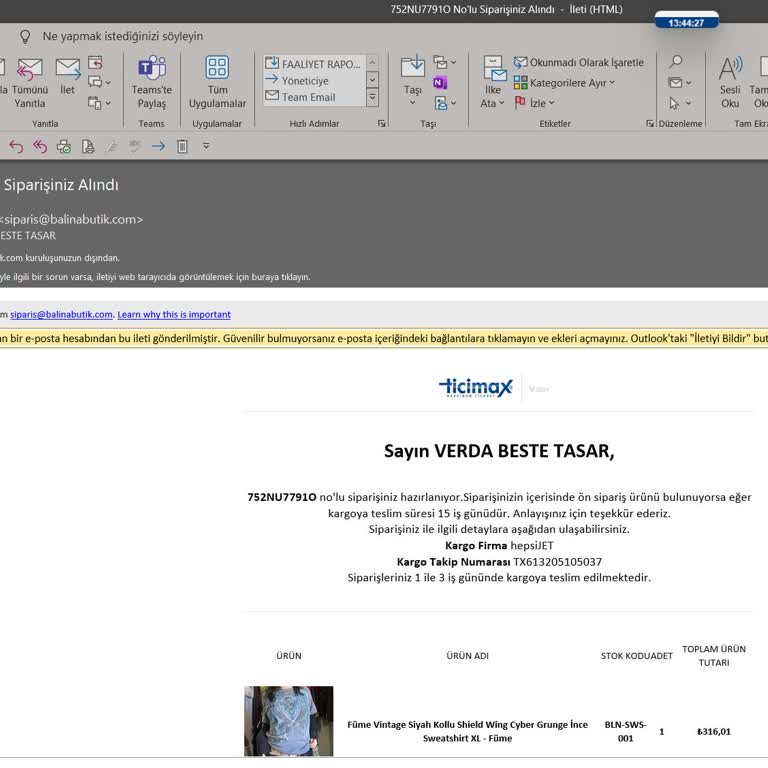Click the product name Füme Vintage Siyah Kollu text
Viewport: 768px width, 768px height.
pos(467,731)
